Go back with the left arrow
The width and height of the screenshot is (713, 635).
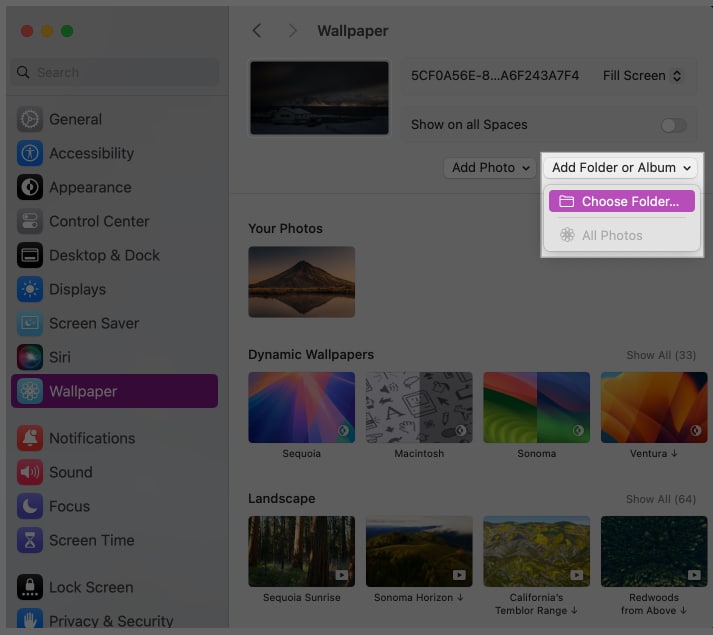257,31
